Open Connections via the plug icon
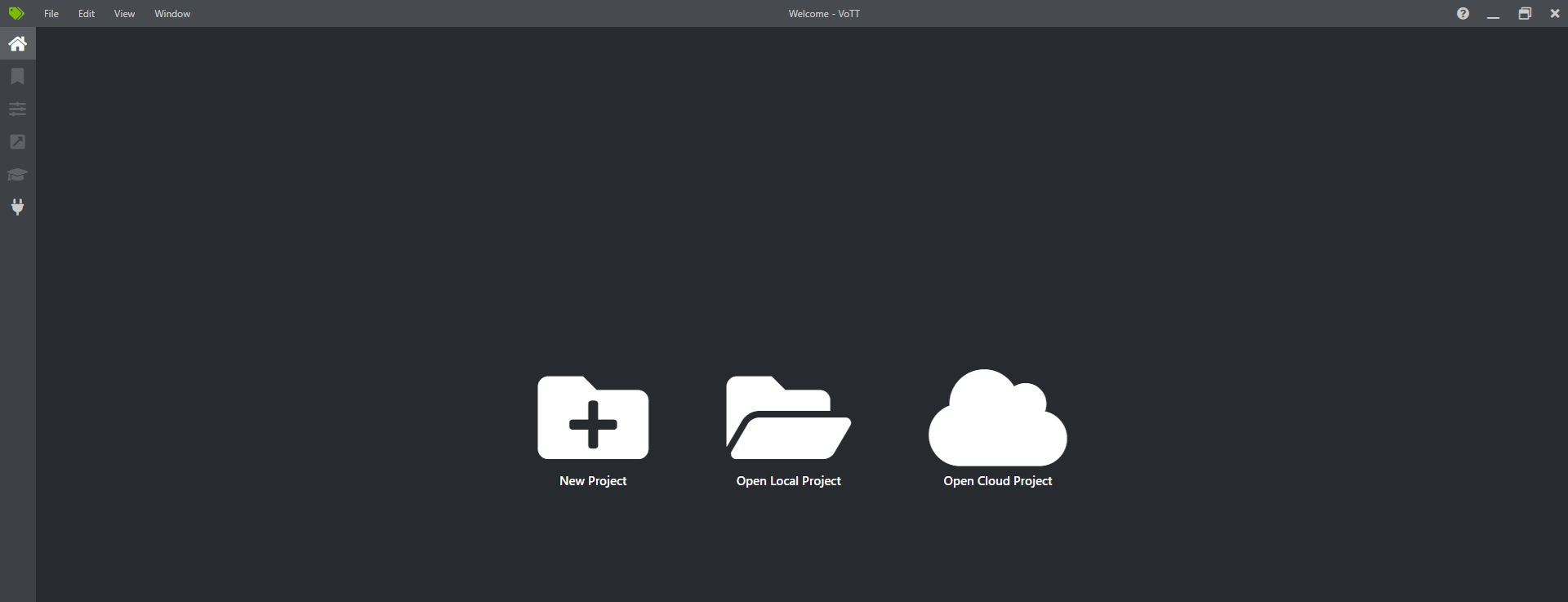 coord(17,207)
